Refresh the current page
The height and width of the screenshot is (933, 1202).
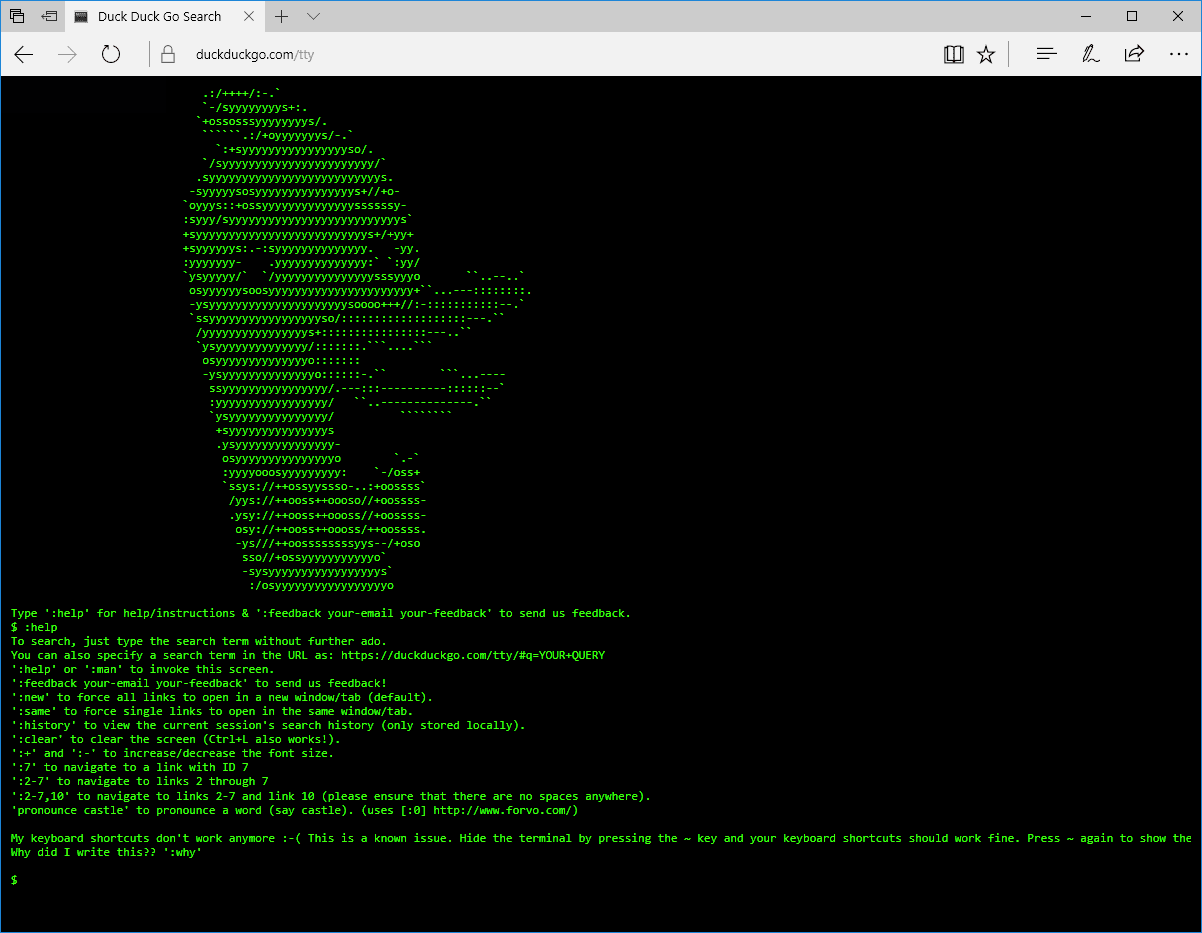(x=111, y=55)
